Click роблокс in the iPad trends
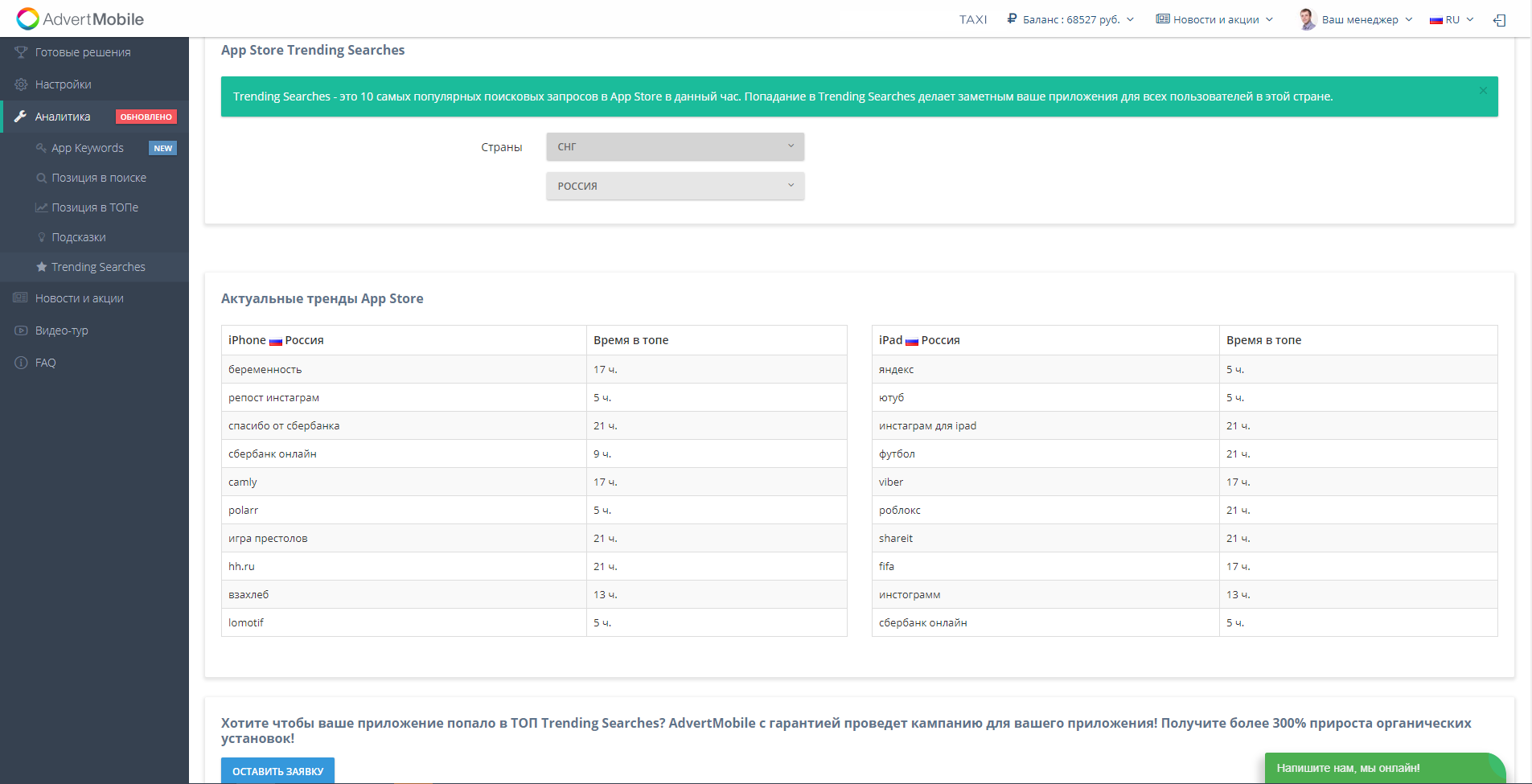This screenshot has width=1532, height=784. coord(900,510)
